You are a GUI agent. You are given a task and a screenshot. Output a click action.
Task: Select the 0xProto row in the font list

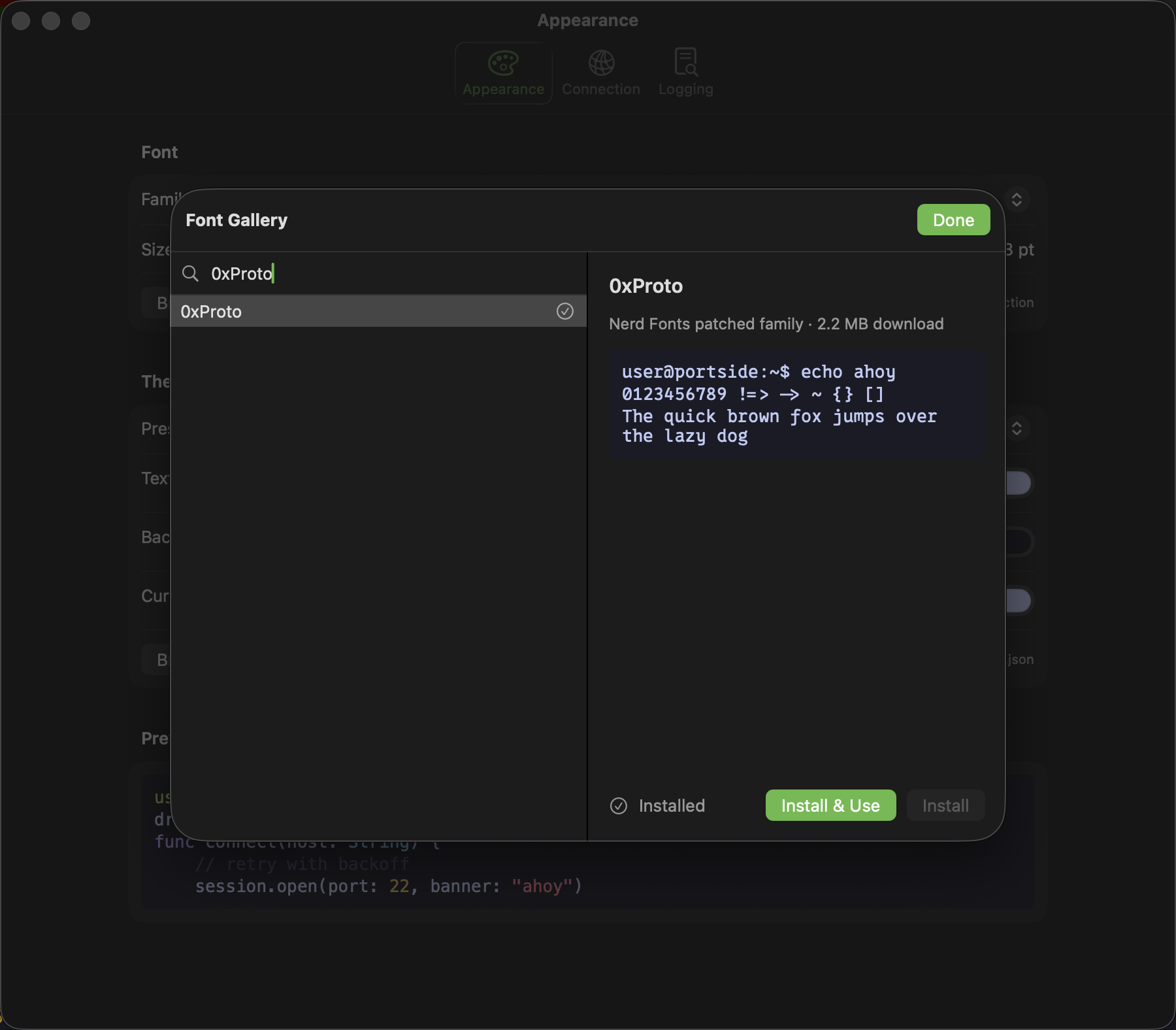point(379,311)
